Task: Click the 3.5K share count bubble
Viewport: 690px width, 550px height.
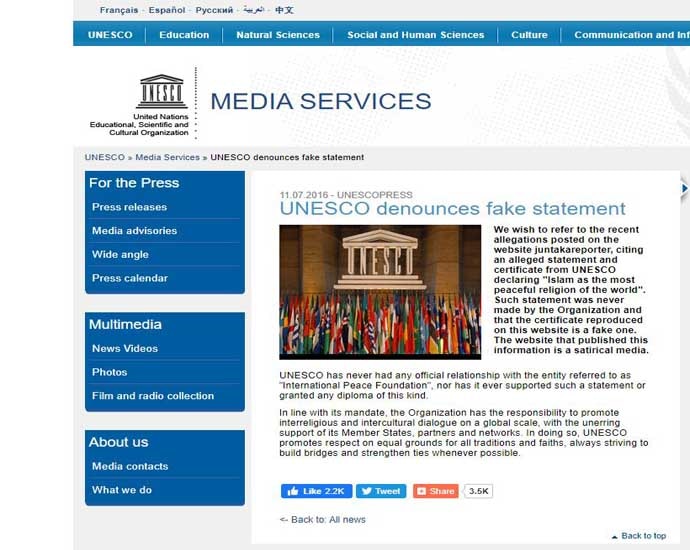Action: (x=478, y=491)
